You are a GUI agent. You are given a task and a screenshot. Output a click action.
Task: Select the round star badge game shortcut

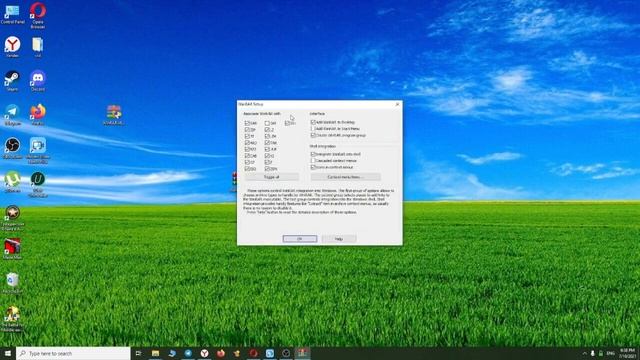(12, 218)
